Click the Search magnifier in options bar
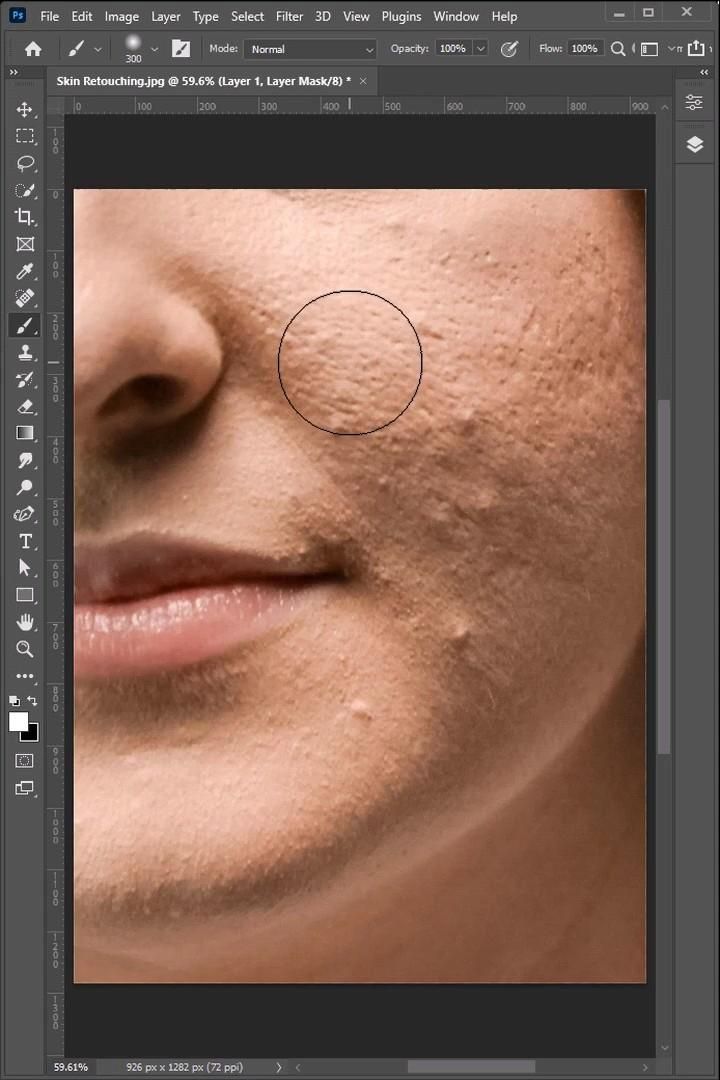 tap(618, 49)
